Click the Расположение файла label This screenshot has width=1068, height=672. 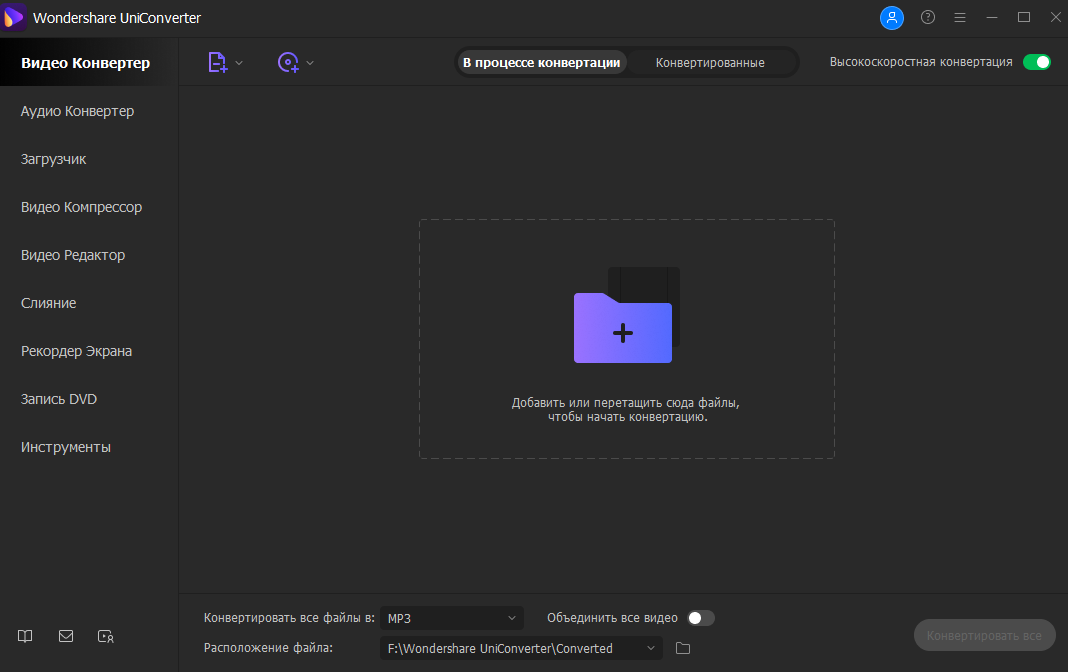pos(268,647)
